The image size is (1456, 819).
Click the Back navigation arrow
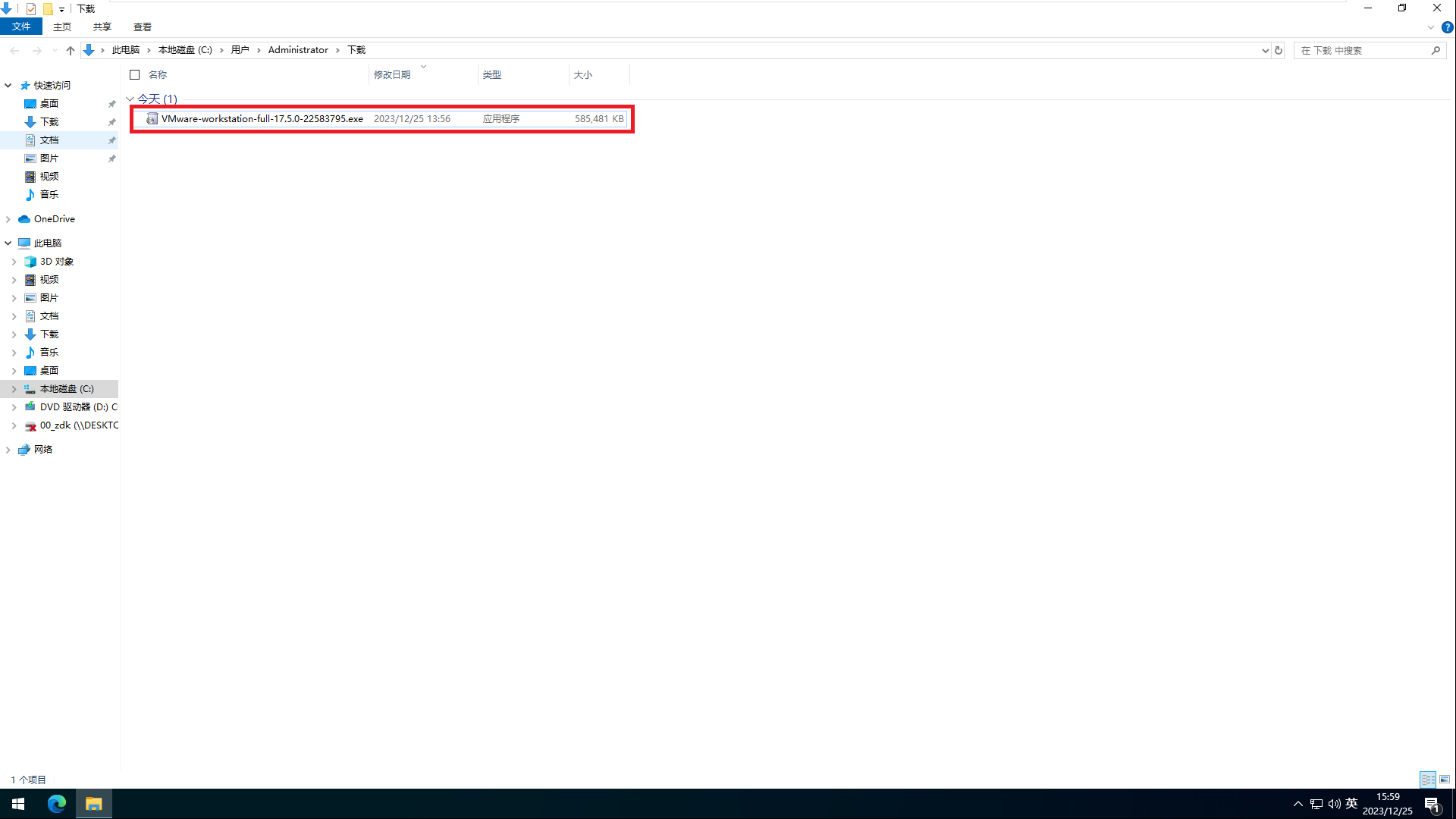point(15,50)
